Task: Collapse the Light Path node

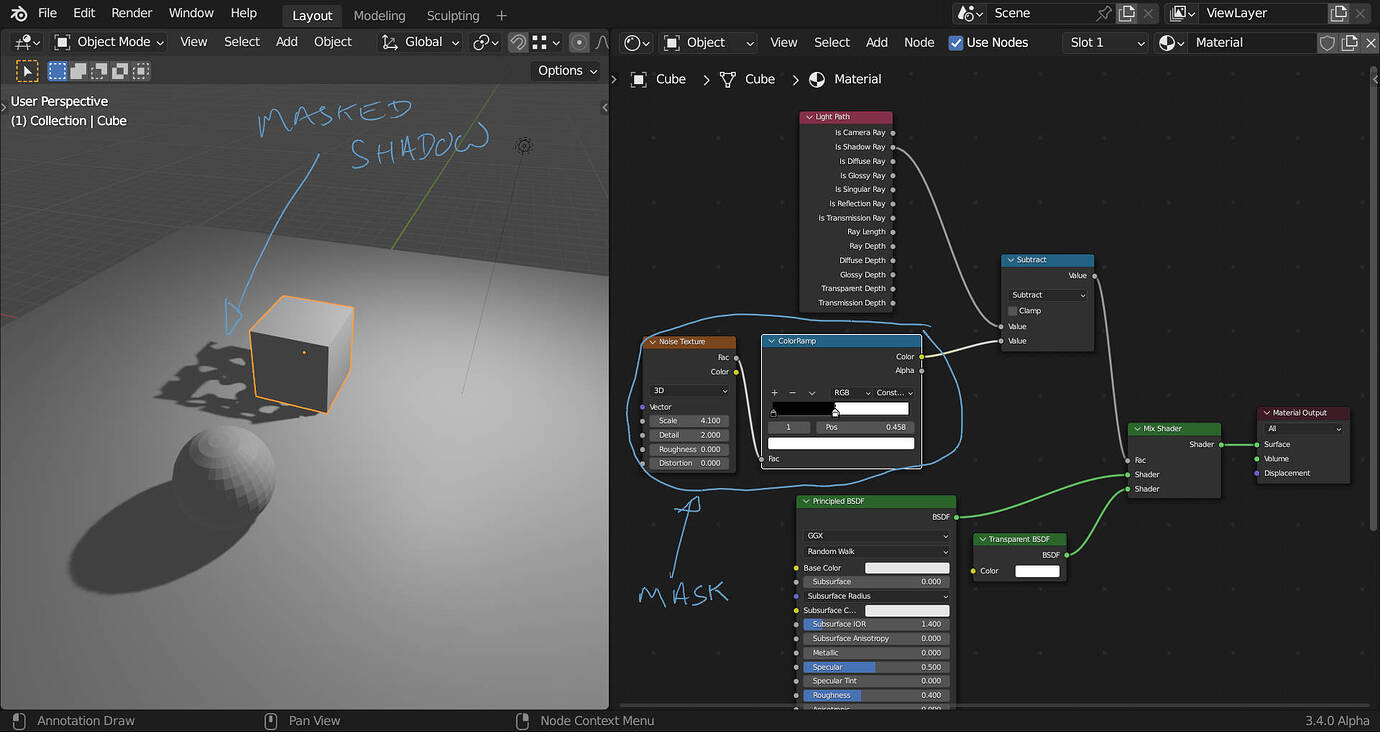Action: 808,117
